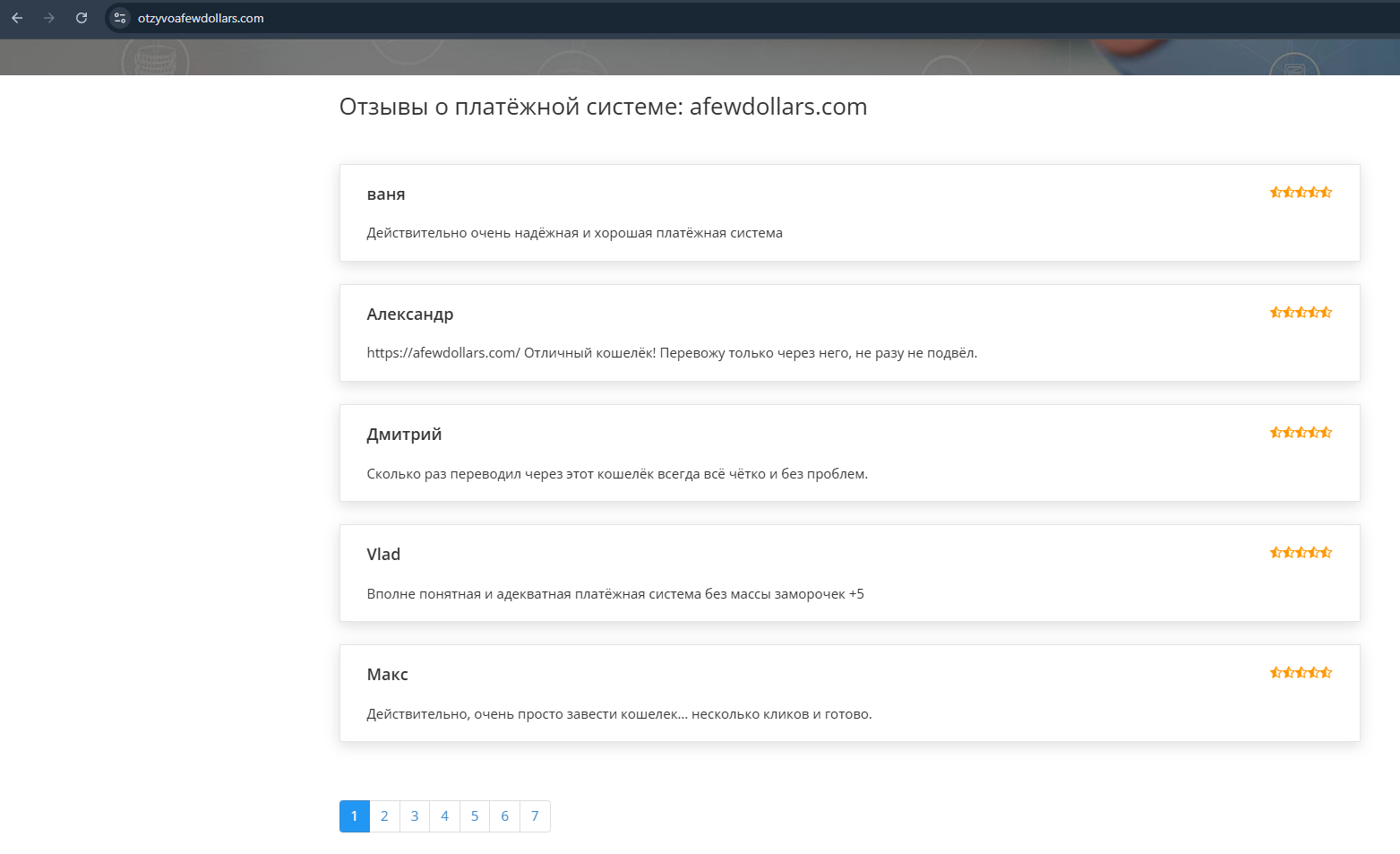Click review text 'Действительно, очень просто завести кошелек'
The image size is (1400, 854).
pyautogui.click(x=619, y=714)
